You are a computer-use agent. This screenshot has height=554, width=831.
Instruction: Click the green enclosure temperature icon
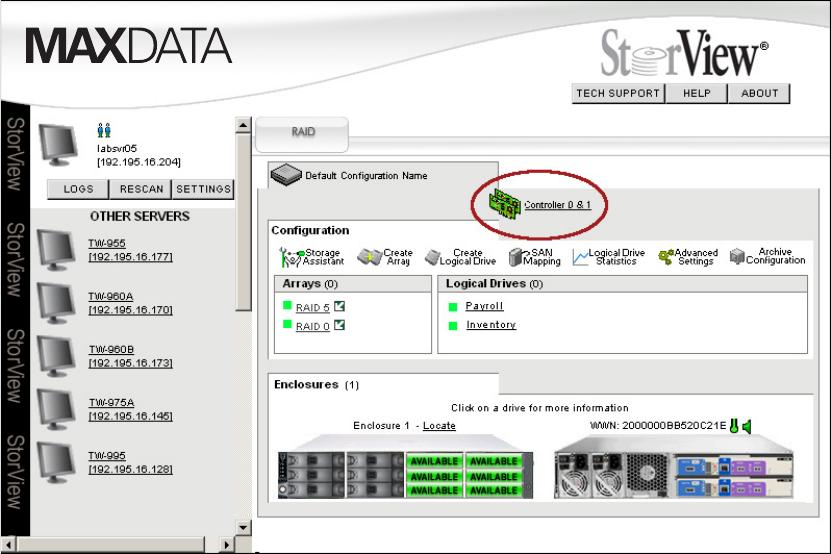pyautogui.click(x=734, y=426)
